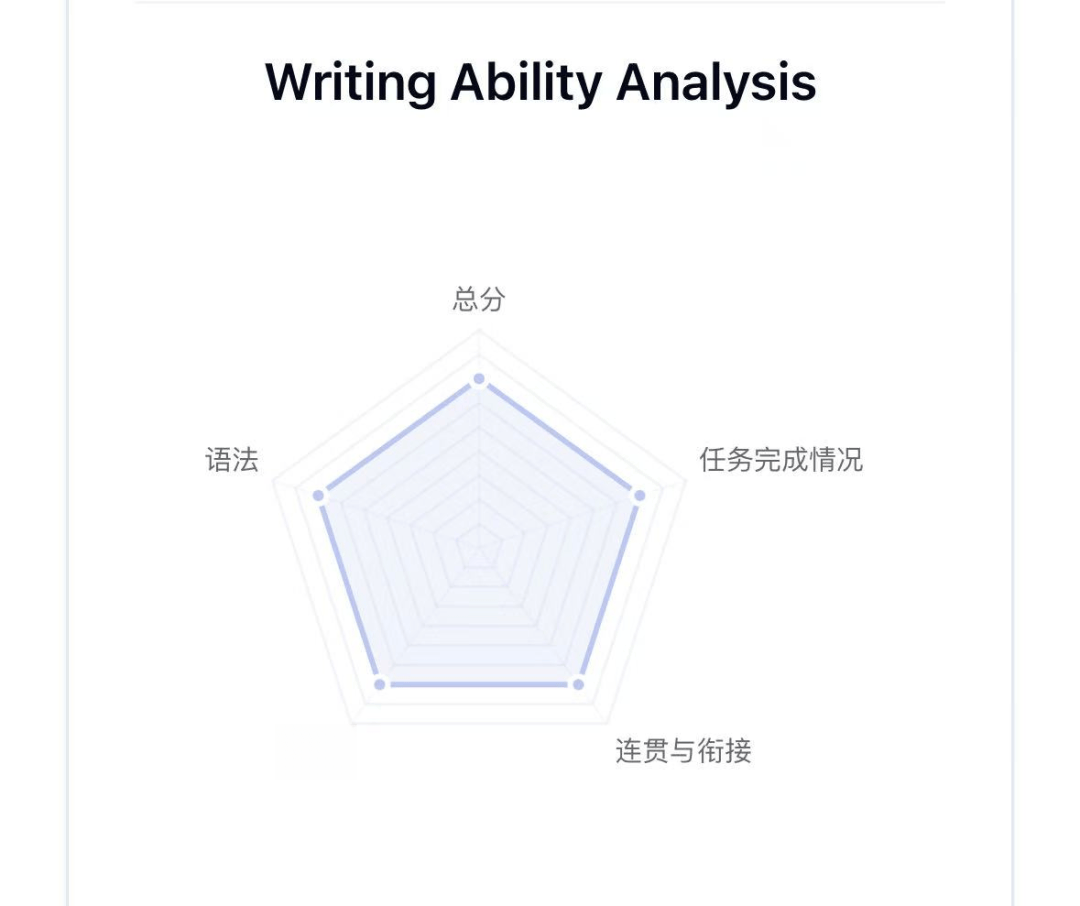Click the outer pentagon vertex near 连贯与衔接
The width and height of the screenshot is (1080, 906).
(x=606, y=723)
